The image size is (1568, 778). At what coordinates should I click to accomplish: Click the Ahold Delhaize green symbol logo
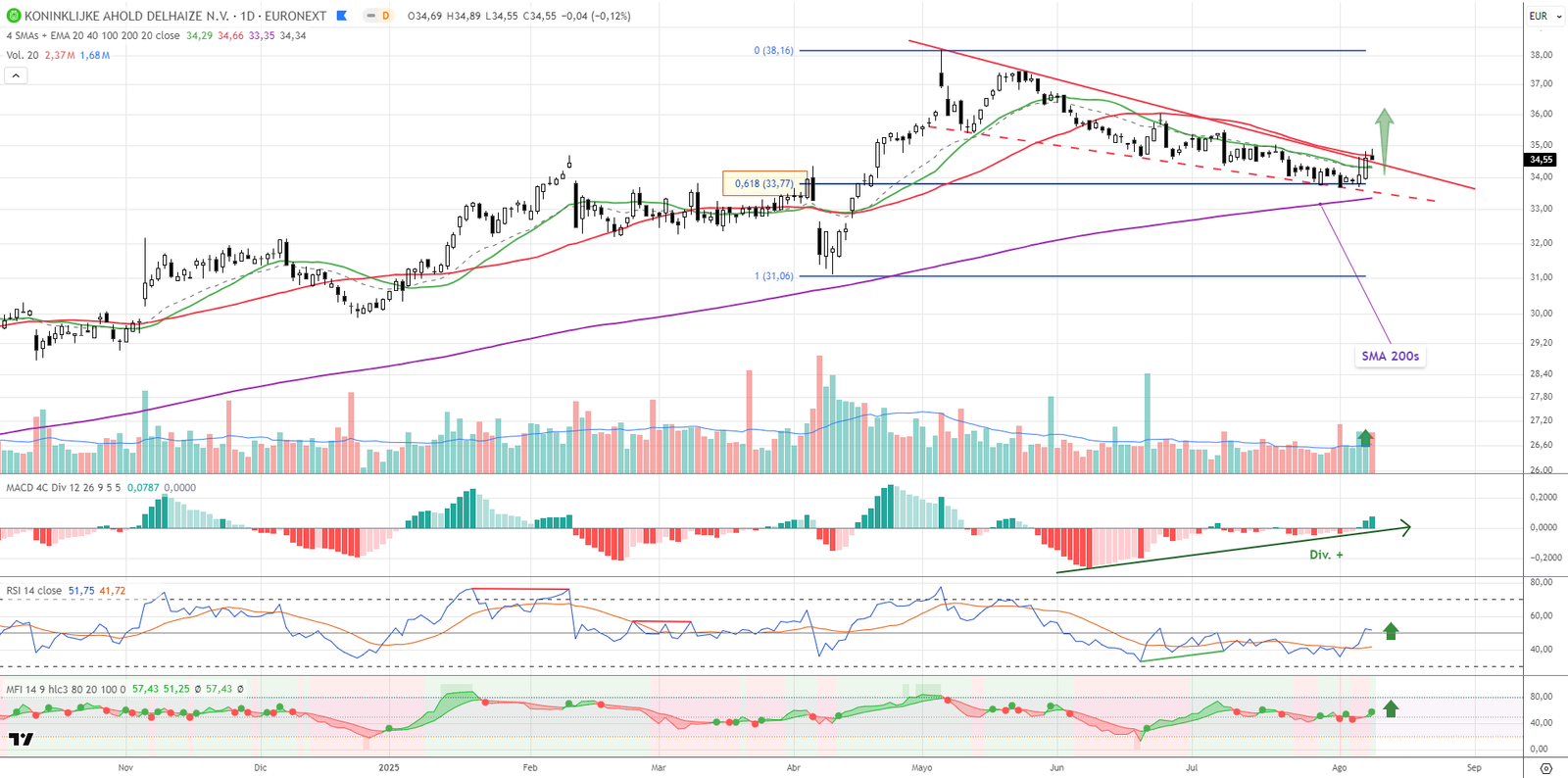coord(14,16)
